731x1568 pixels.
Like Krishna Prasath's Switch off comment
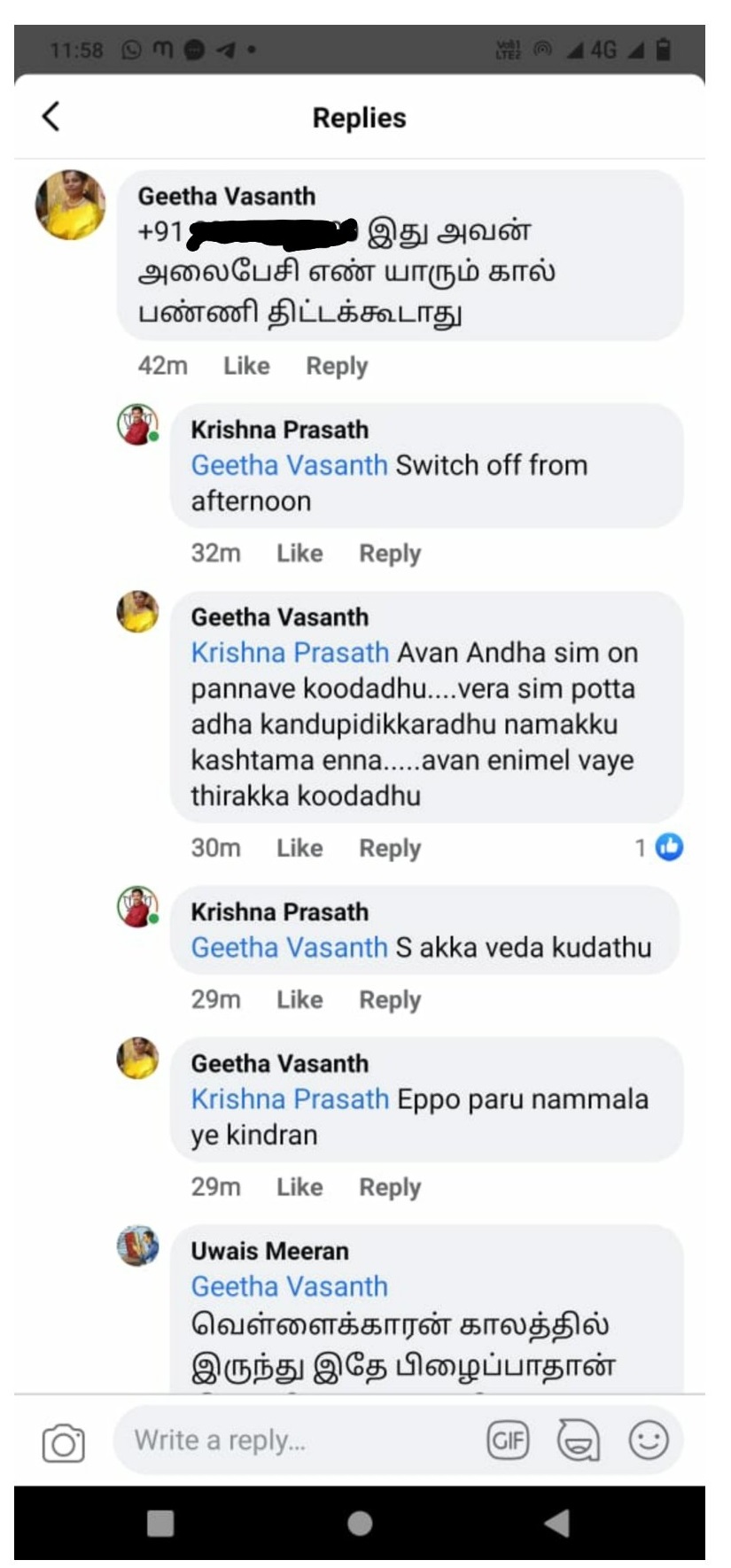click(299, 554)
